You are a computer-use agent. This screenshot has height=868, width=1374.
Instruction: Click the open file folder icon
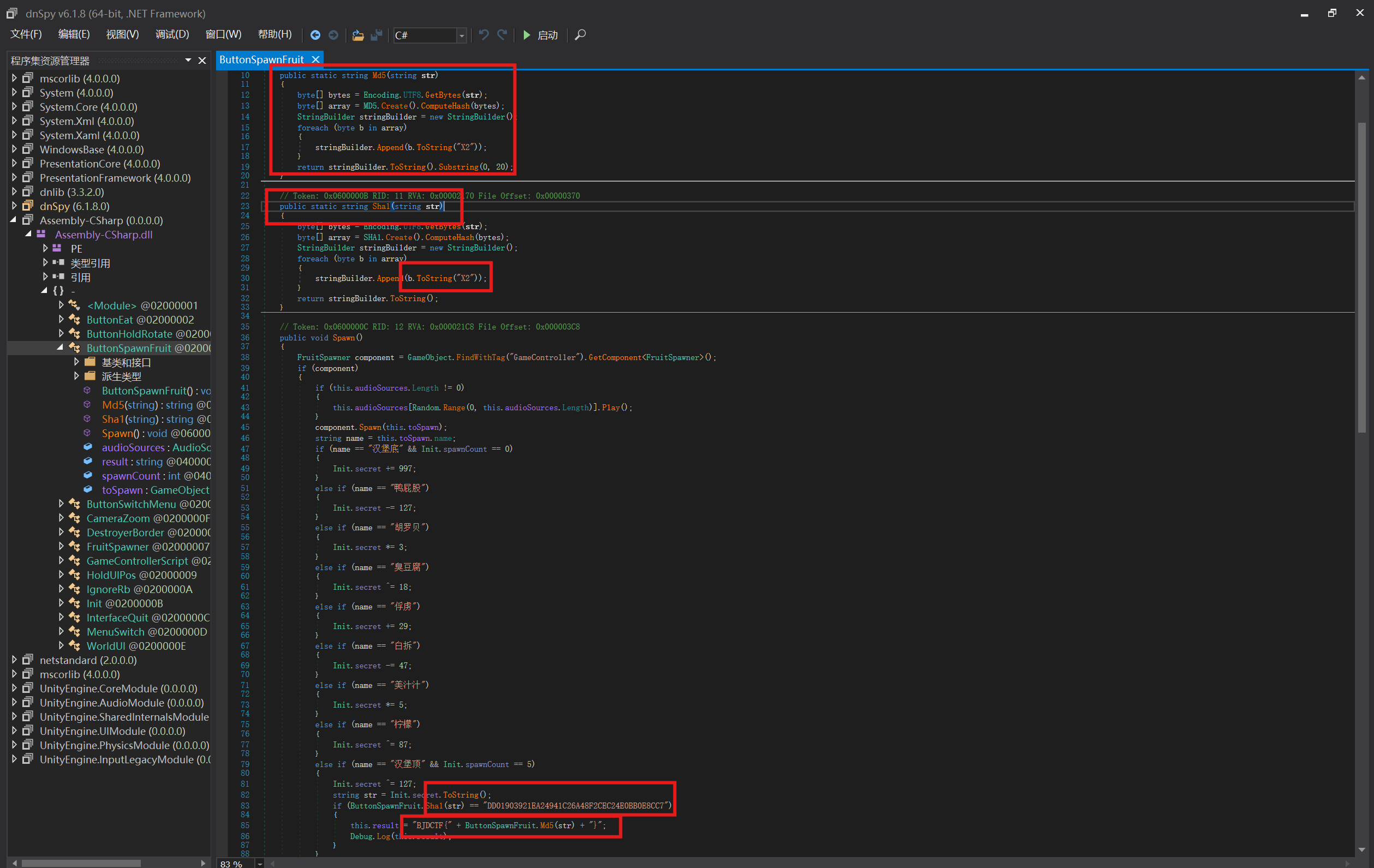(x=358, y=35)
